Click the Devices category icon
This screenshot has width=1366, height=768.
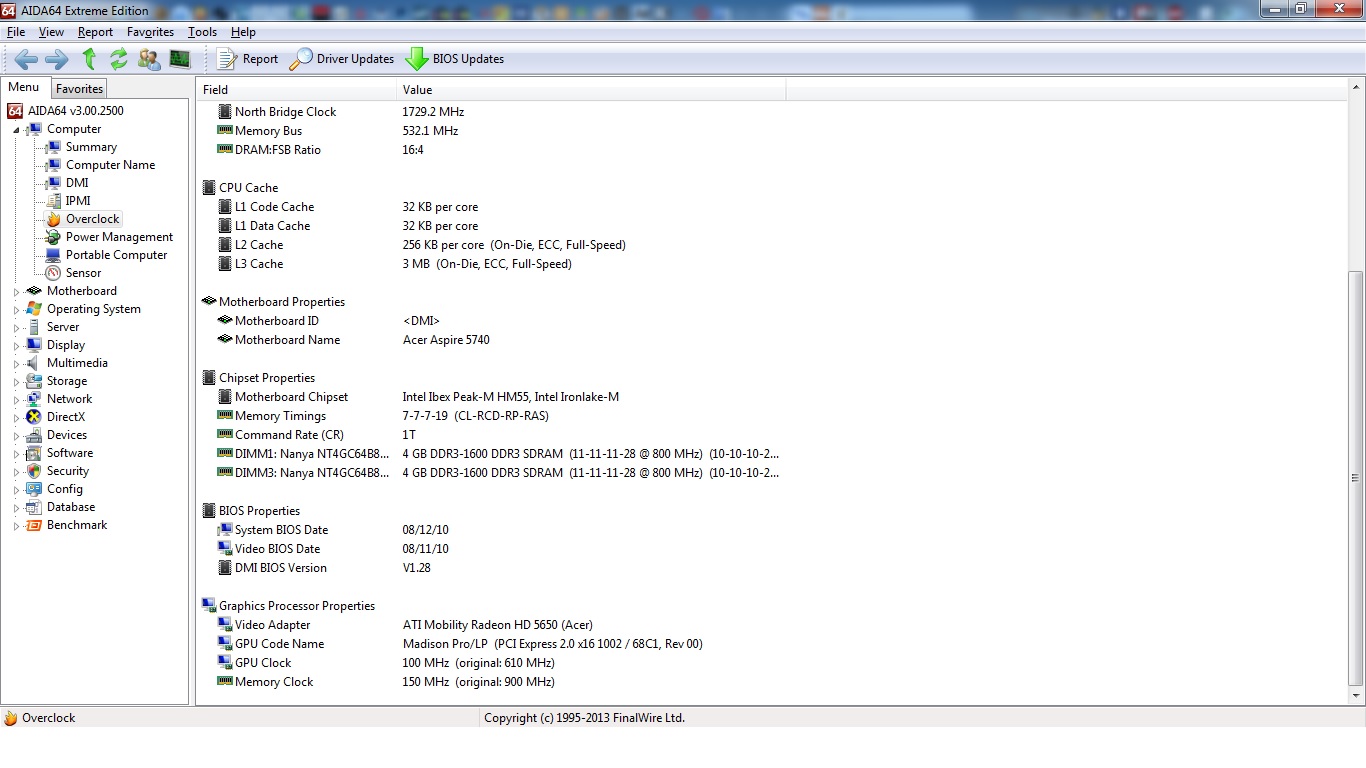[34, 435]
